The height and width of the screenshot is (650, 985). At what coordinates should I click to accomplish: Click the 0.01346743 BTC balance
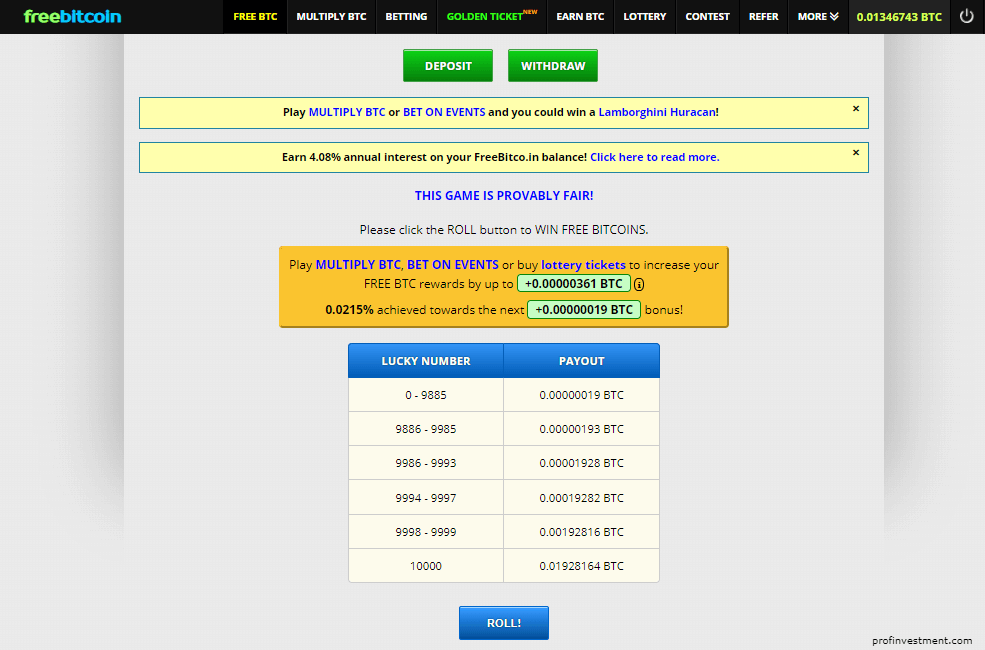(x=899, y=17)
